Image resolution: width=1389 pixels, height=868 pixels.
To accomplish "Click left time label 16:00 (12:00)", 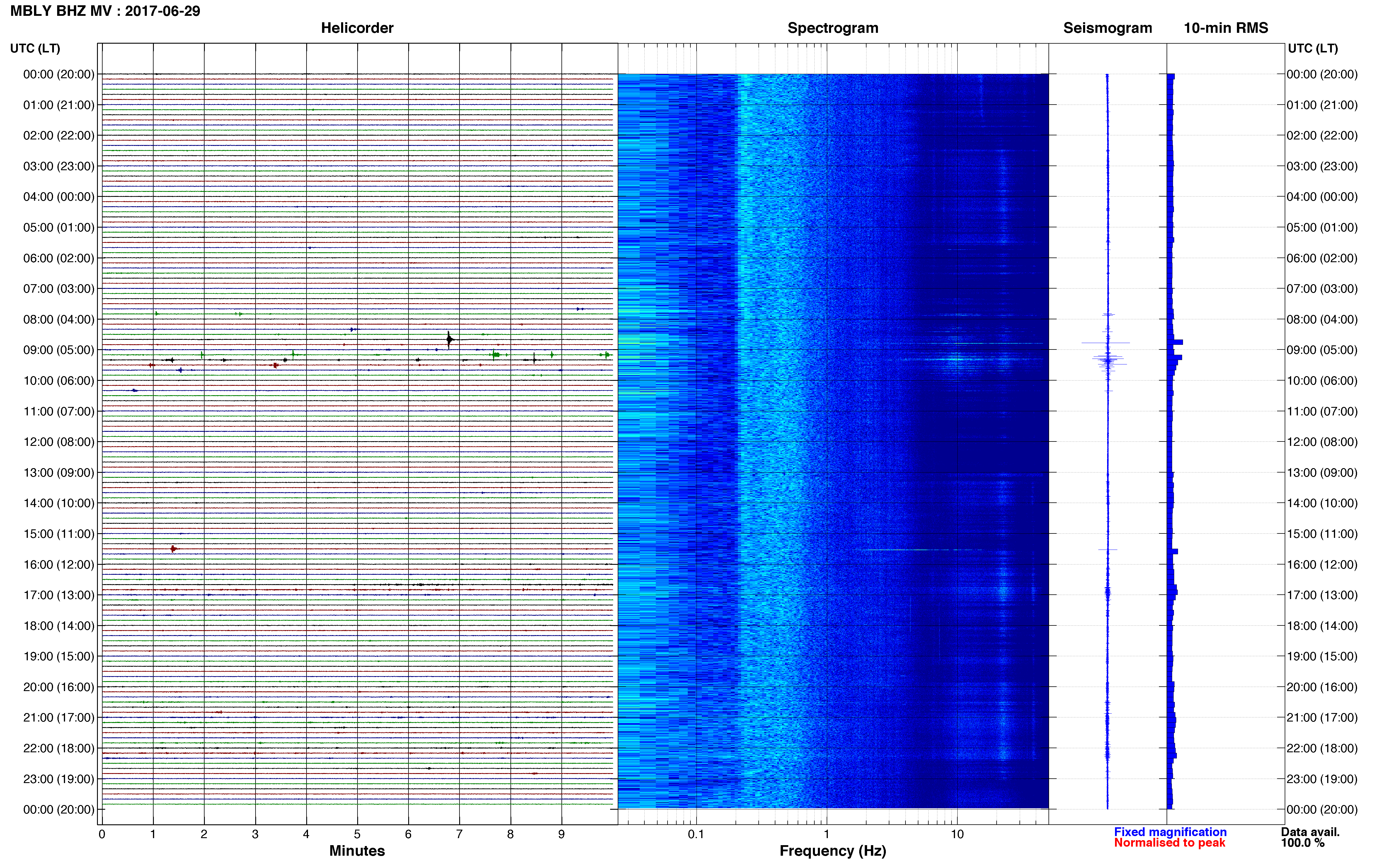I will click(59, 564).
